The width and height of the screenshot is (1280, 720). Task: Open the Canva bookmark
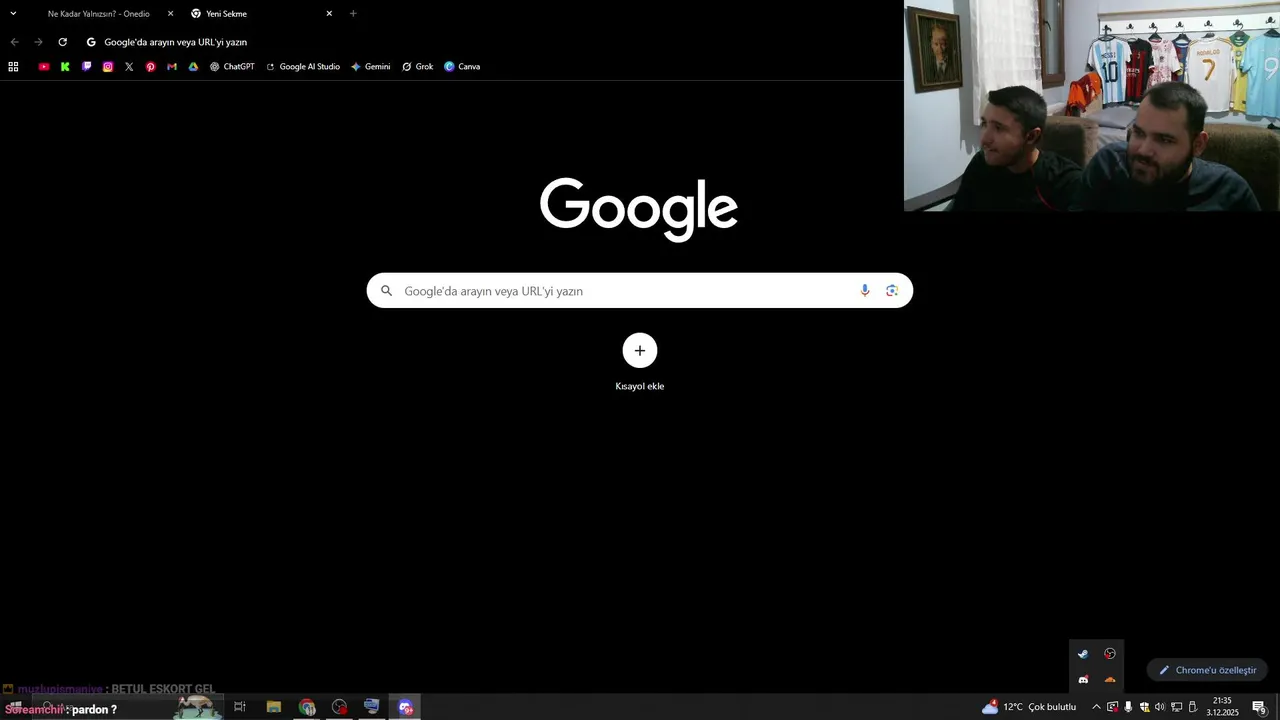462,67
